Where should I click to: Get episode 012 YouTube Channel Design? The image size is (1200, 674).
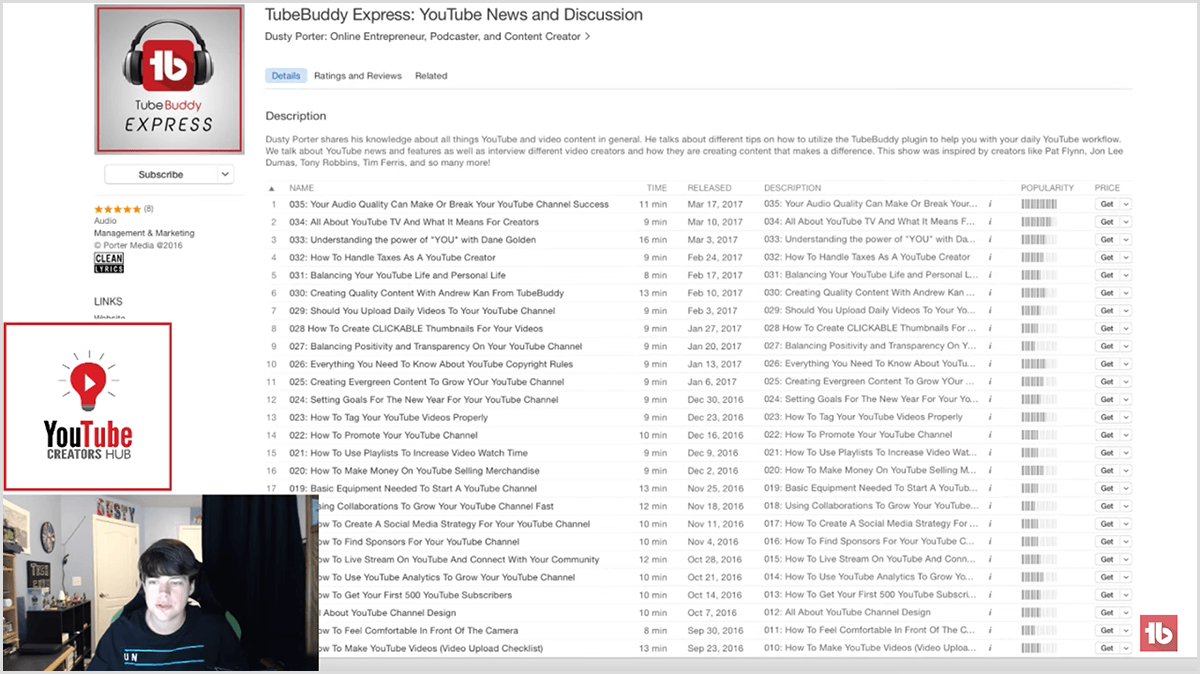(1107, 613)
